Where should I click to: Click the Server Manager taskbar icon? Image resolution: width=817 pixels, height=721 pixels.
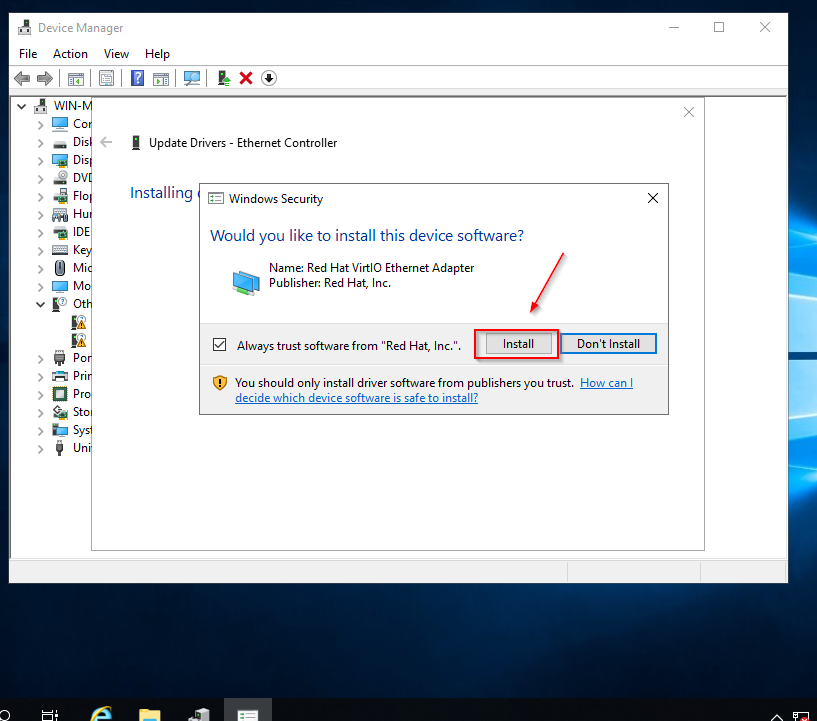199,714
